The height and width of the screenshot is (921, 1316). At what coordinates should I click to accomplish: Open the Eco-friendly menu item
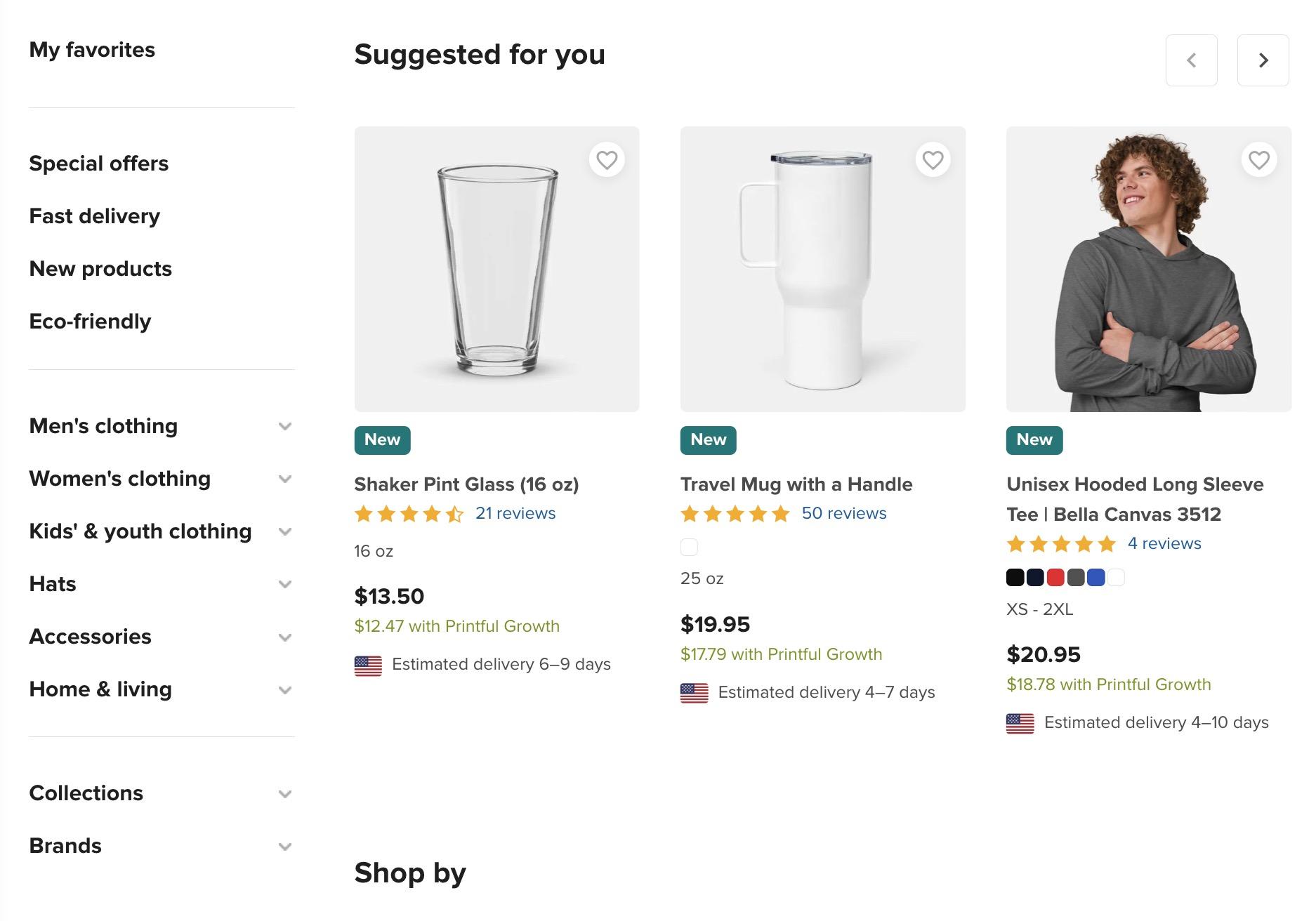click(x=90, y=322)
